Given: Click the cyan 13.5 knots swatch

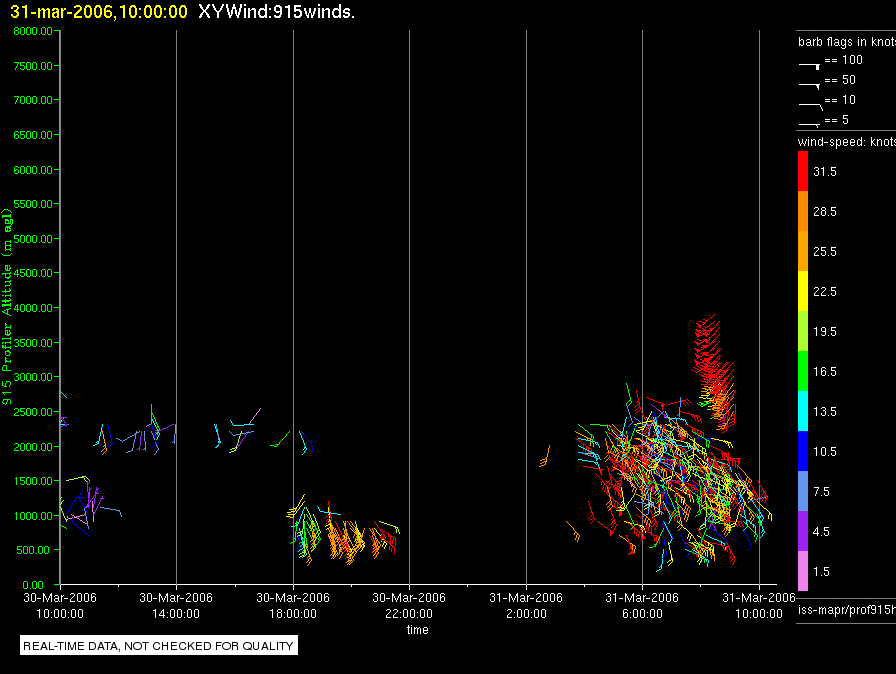Looking at the screenshot, I should tap(803, 411).
